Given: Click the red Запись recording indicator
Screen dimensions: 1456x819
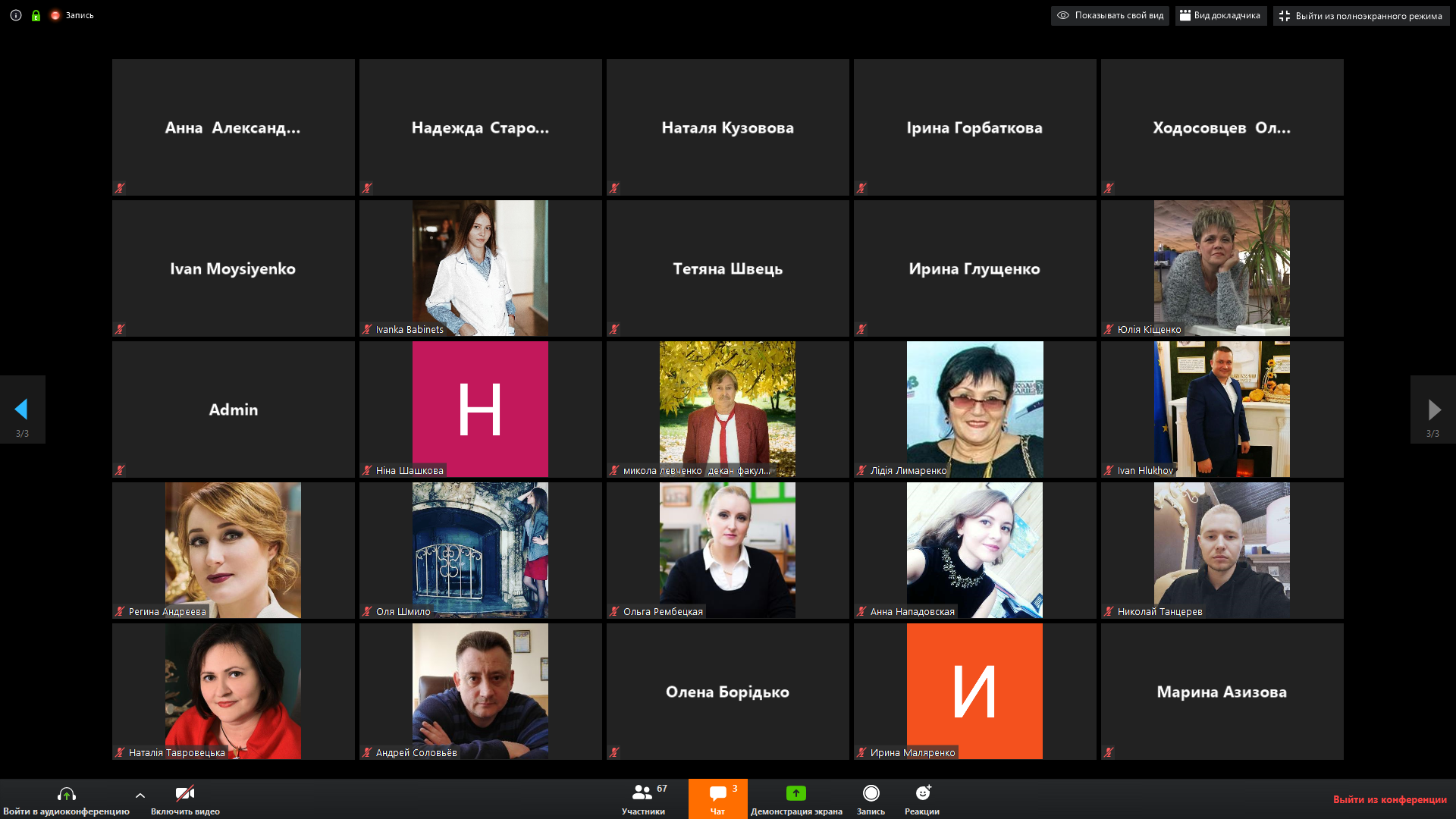Looking at the screenshot, I should pyautogui.click(x=72, y=15).
